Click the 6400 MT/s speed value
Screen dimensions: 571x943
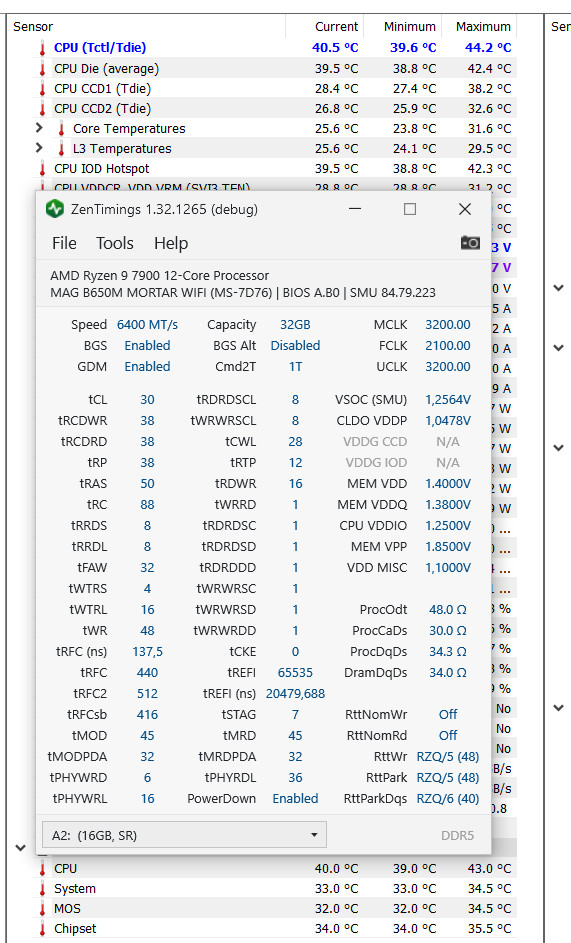click(147, 325)
